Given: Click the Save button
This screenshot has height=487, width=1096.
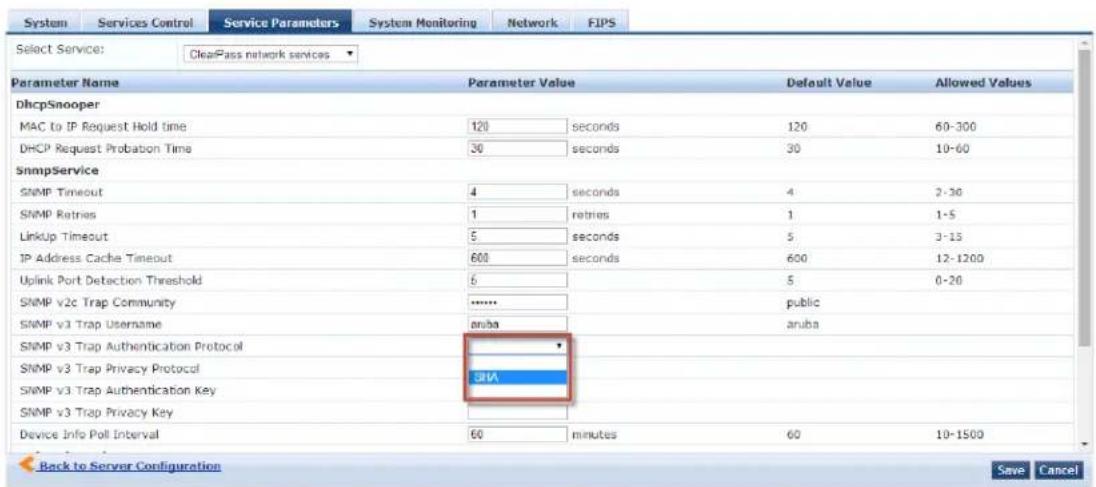Looking at the screenshot, I should pyautogui.click(x=1010, y=468).
